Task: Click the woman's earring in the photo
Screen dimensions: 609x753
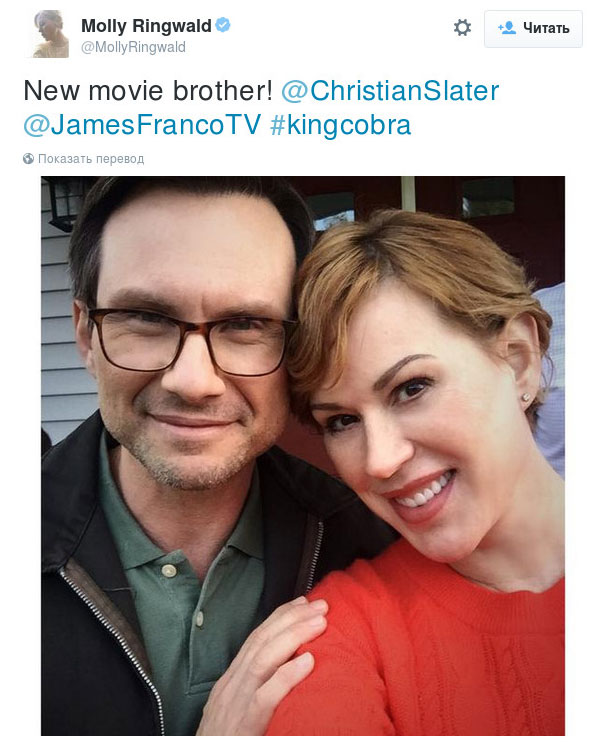Action: [x=526, y=397]
